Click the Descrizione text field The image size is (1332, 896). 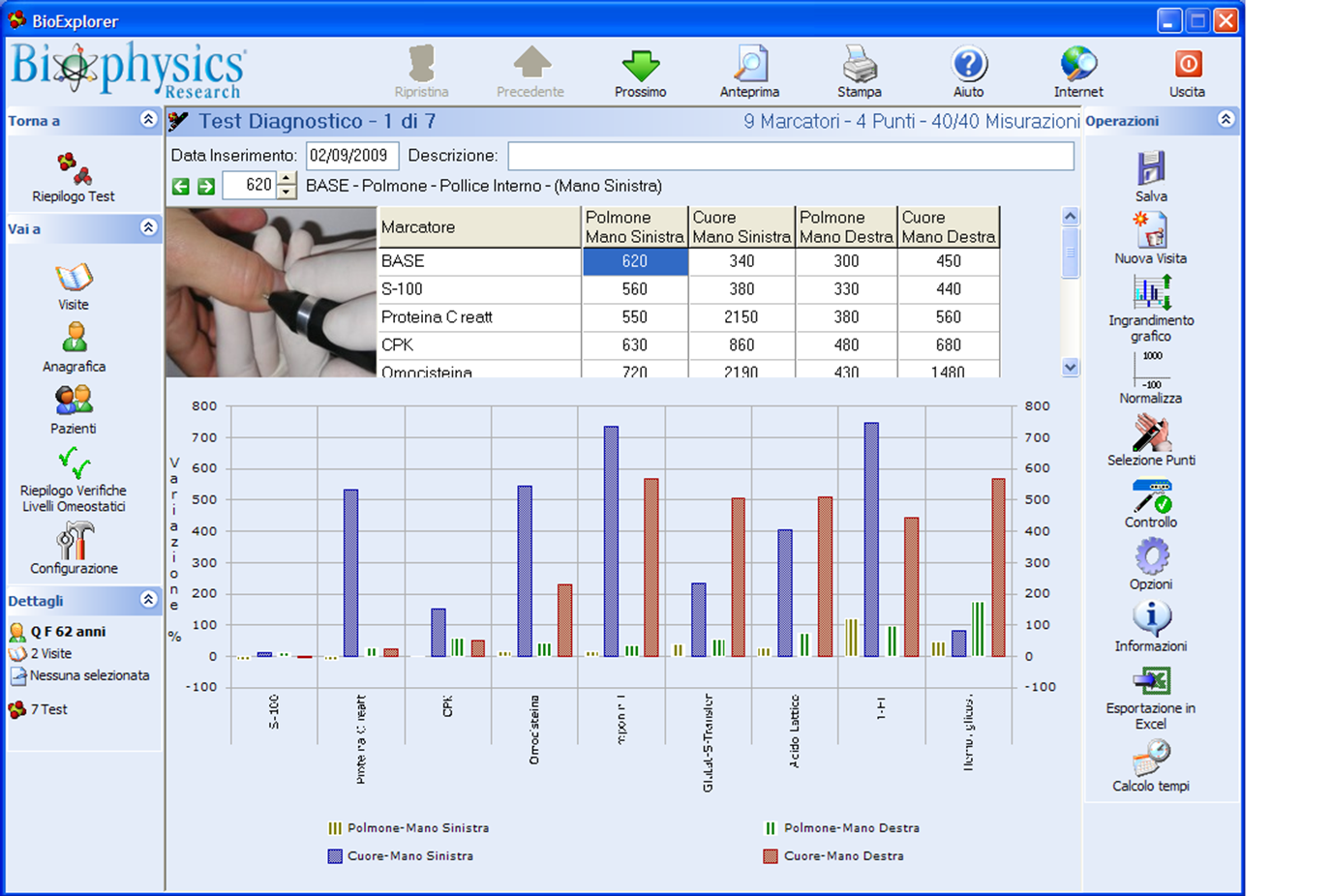[790, 156]
